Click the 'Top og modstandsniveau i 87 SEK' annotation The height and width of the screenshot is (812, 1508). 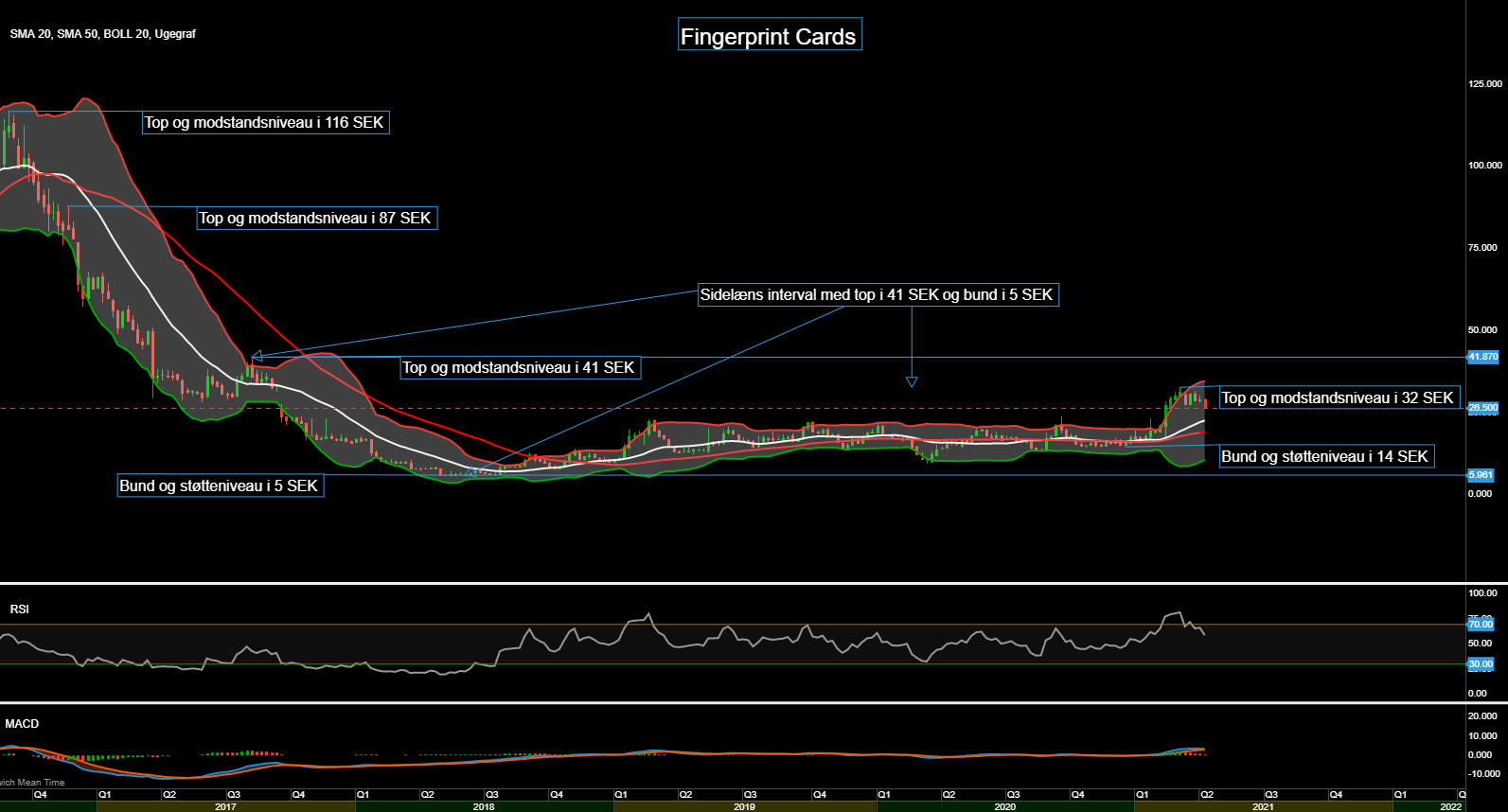point(317,218)
